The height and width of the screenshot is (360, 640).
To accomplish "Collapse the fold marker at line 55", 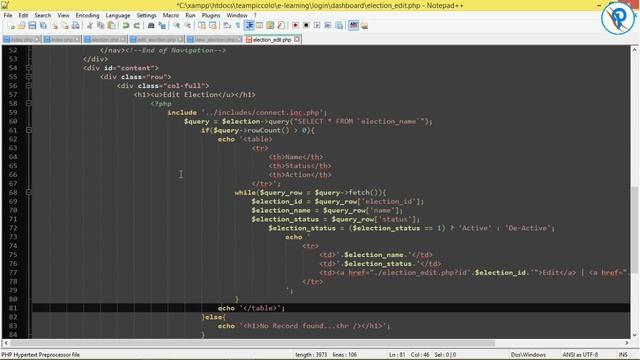I will click(x=29, y=77).
